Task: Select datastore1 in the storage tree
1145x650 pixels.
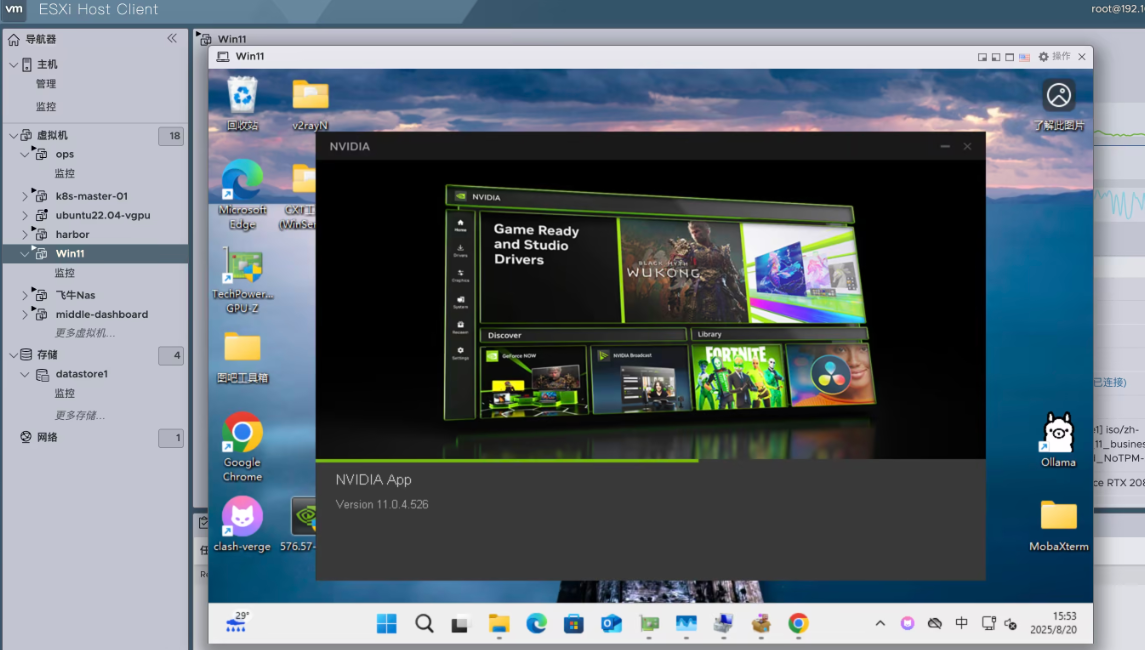Action: 82,374
